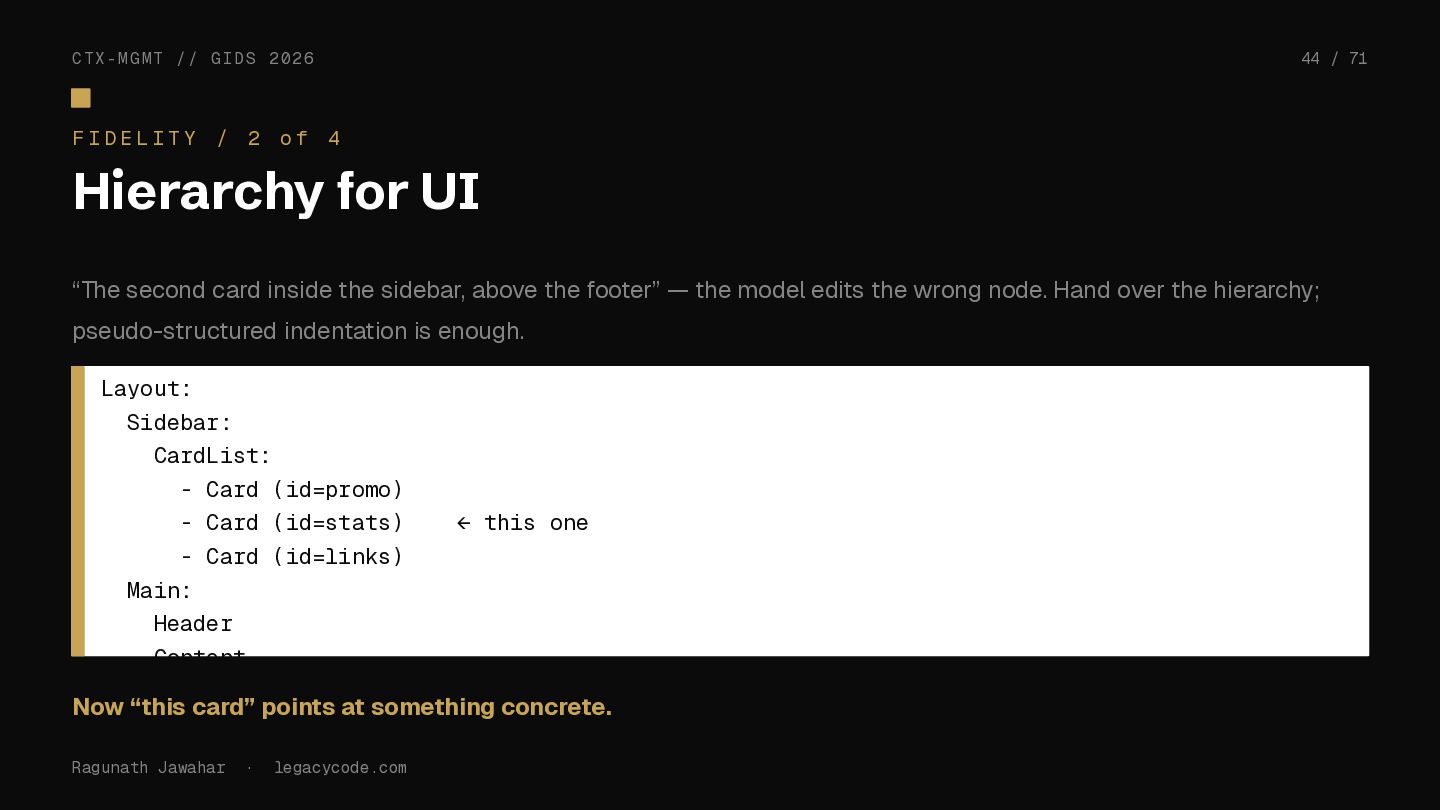Click the 'this one' annotation text
The image size is (1440, 810).
click(536, 523)
